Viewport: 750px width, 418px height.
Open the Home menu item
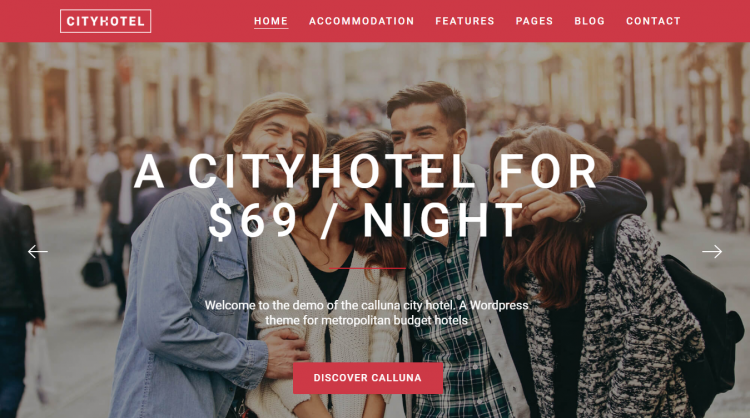[271, 21]
